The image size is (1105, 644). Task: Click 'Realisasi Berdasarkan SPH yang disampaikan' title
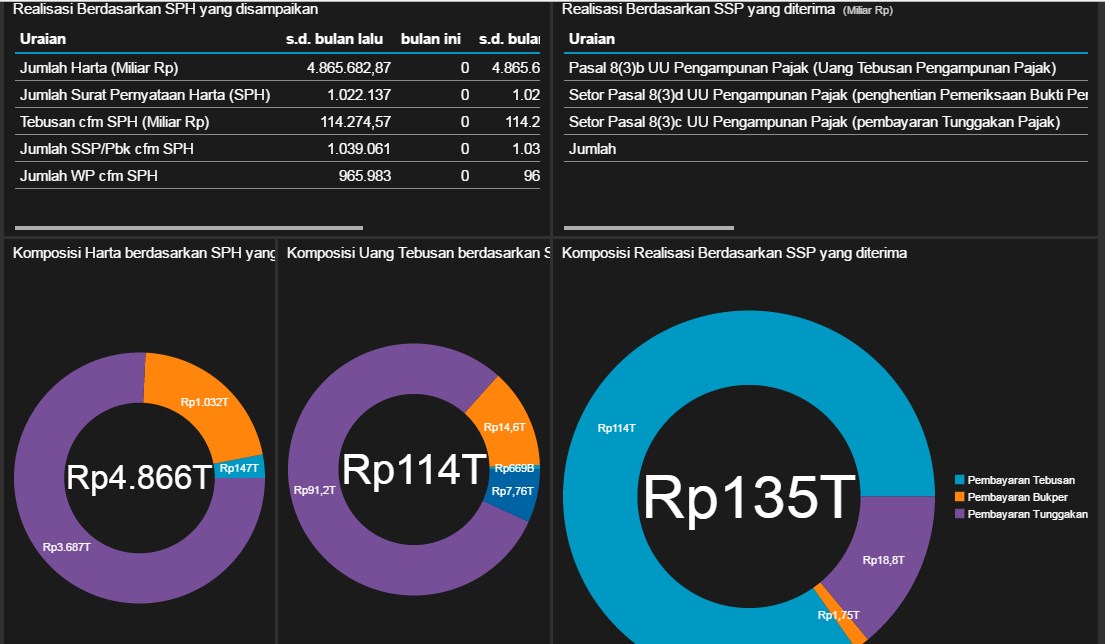[x=166, y=9]
